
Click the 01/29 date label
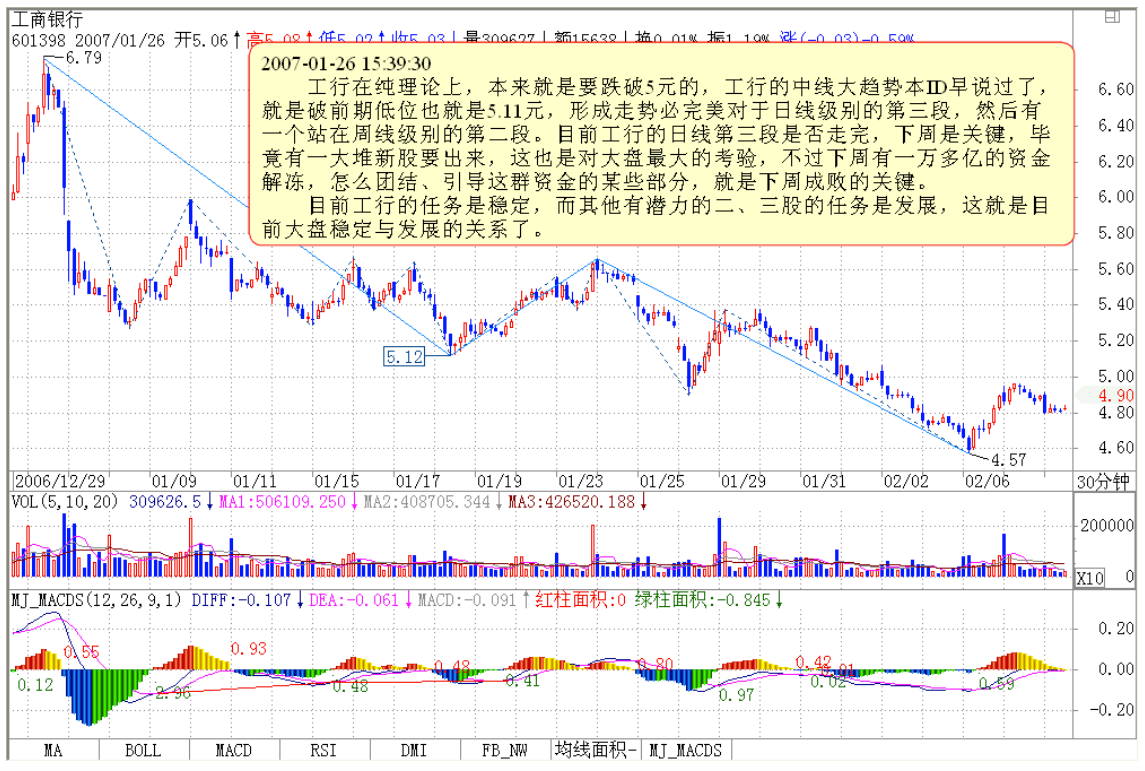pos(743,481)
